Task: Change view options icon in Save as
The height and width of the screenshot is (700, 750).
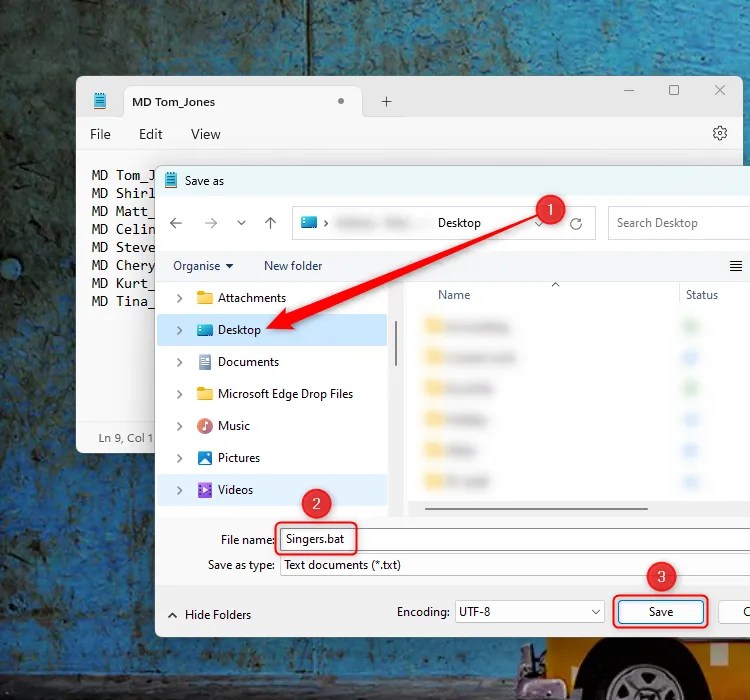Action: 736,266
